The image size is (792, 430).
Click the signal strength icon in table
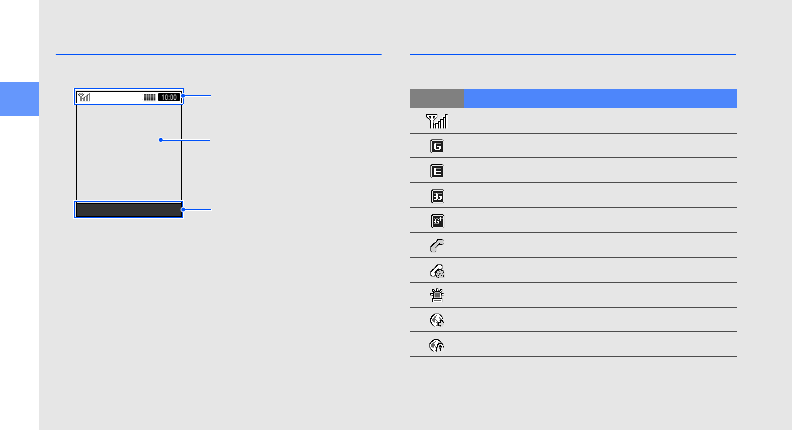click(x=437, y=121)
